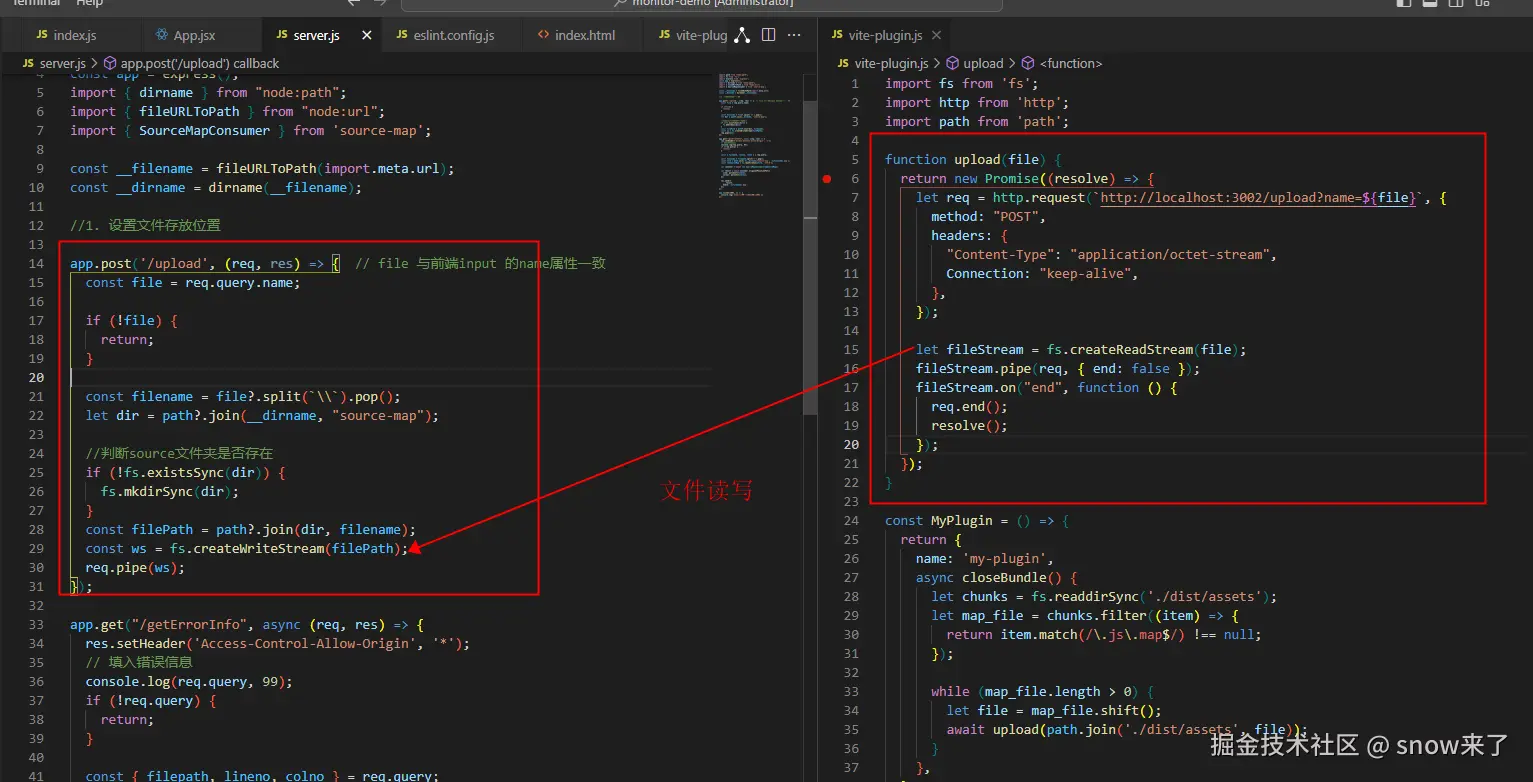This screenshot has width=1533, height=782.
Task: Click "source-map" string on line 22
Action: point(379,416)
